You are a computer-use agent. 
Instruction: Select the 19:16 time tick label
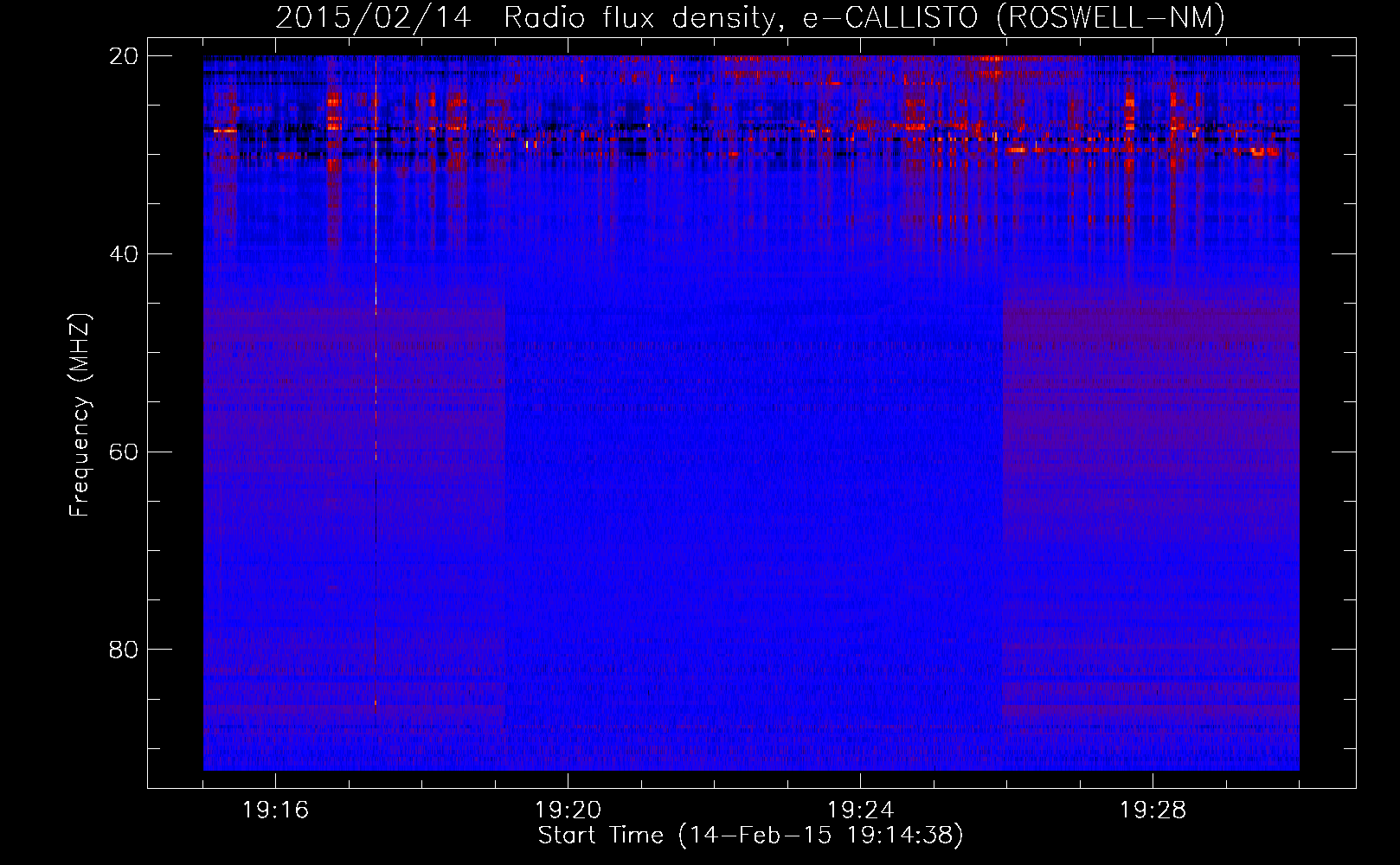(275, 811)
